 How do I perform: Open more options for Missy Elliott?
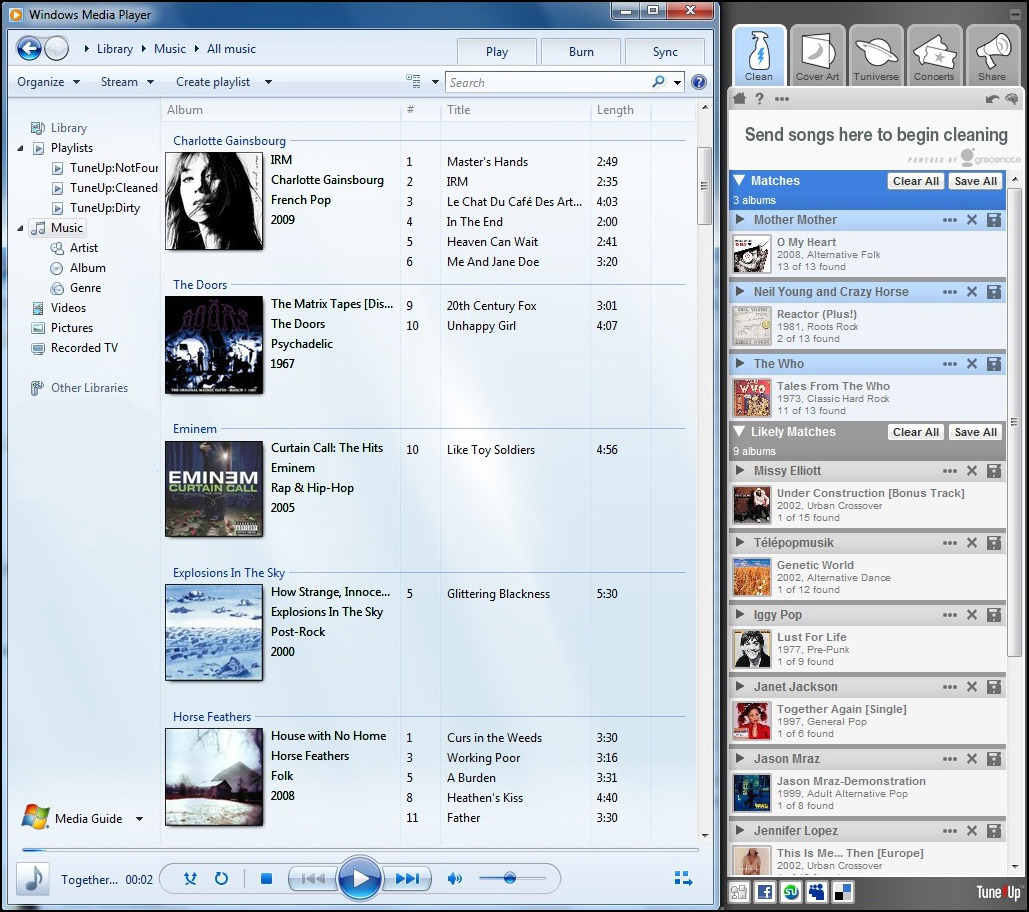950,471
